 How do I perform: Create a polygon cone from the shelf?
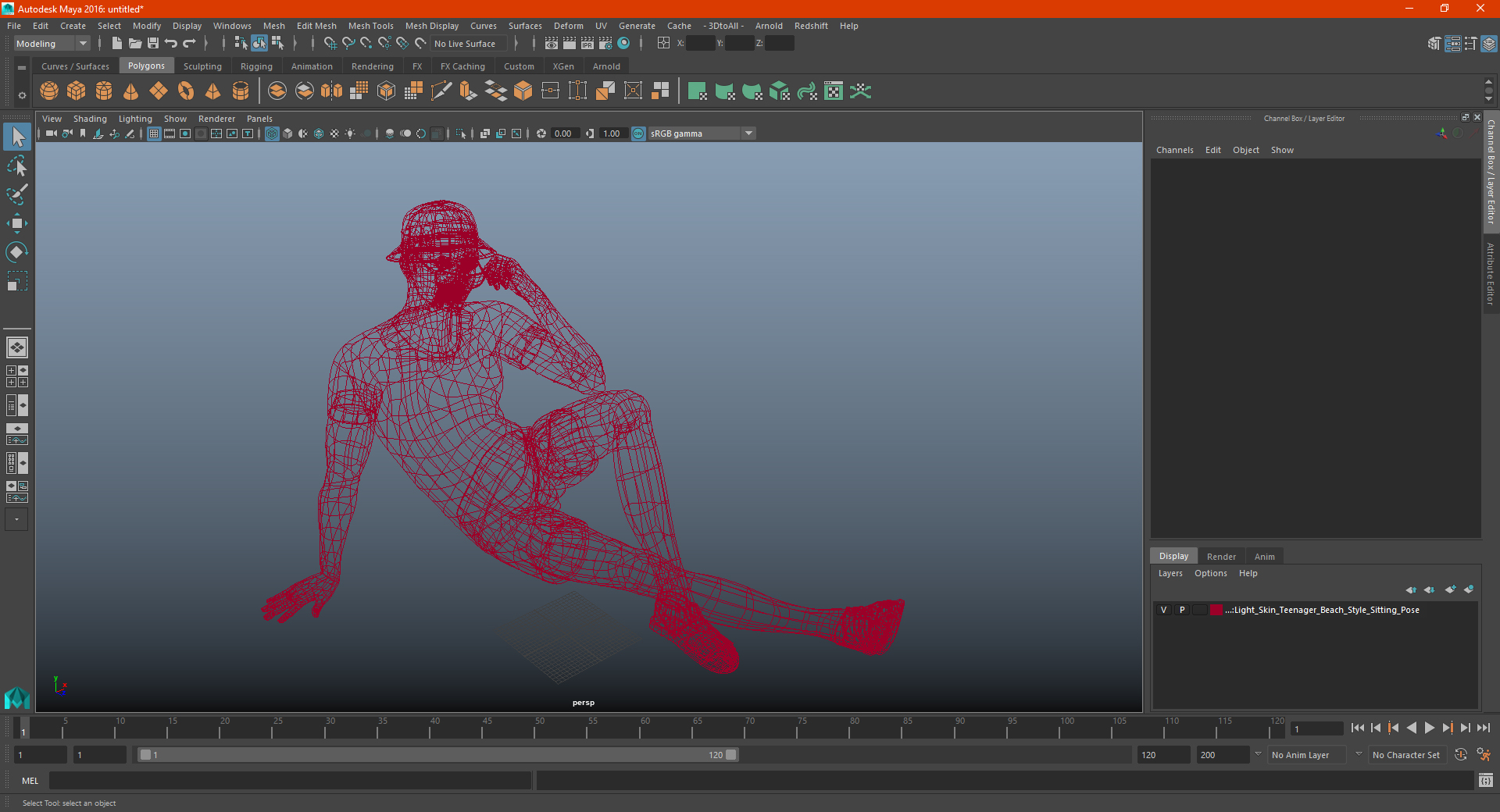[x=131, y=91]
